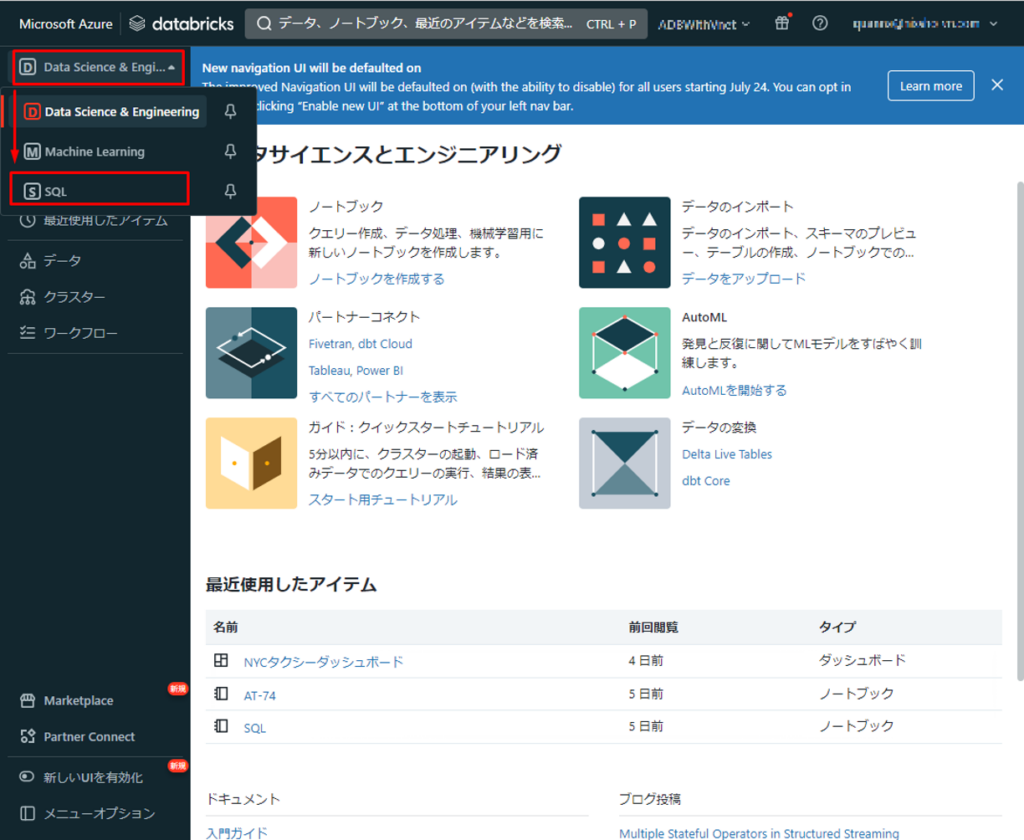
Task: Select SQL from the persona menu
Action: [x=99, y=190]
